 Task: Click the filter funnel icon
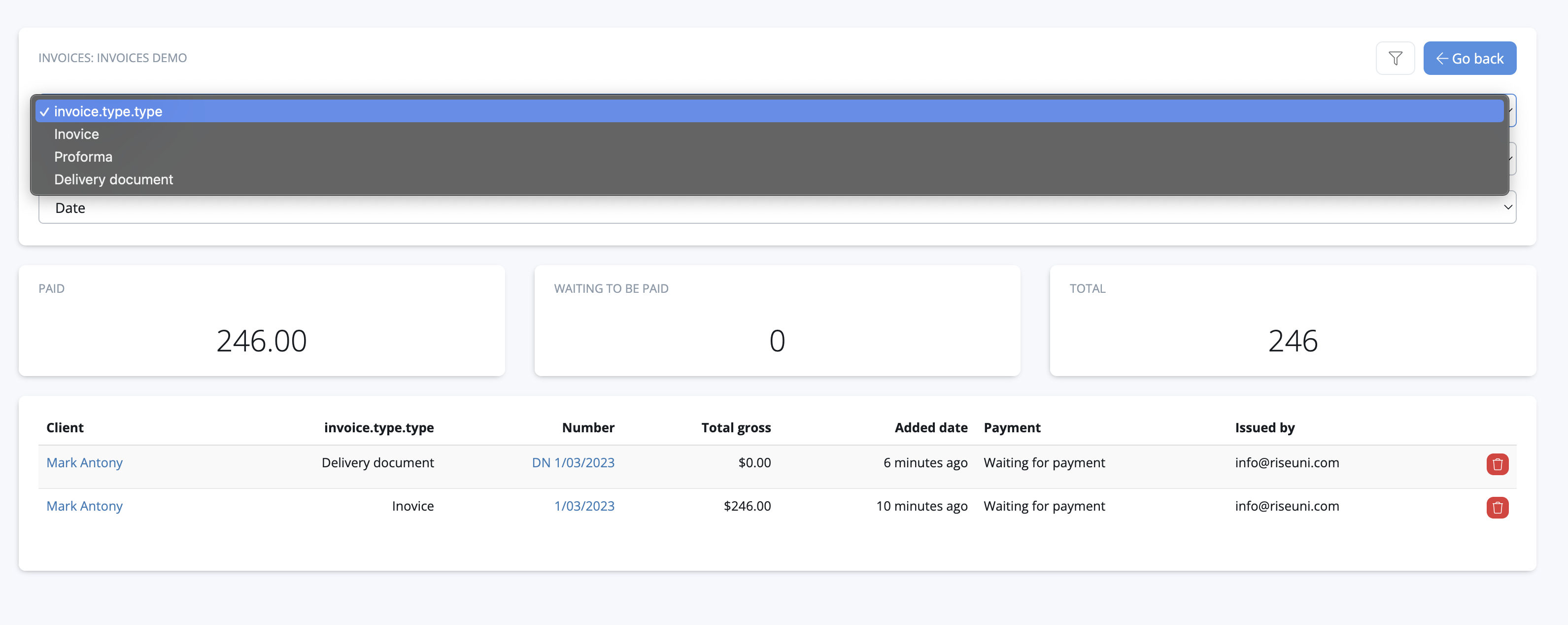click(1395, 59)
